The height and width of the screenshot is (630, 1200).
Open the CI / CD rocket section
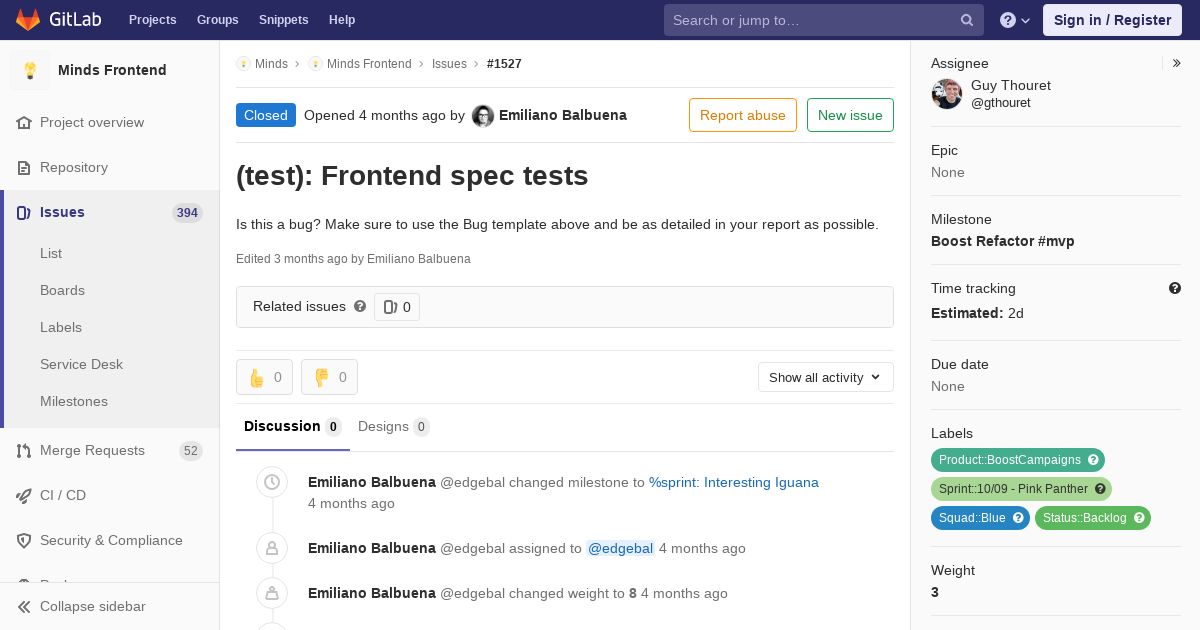tap(63, 495)
